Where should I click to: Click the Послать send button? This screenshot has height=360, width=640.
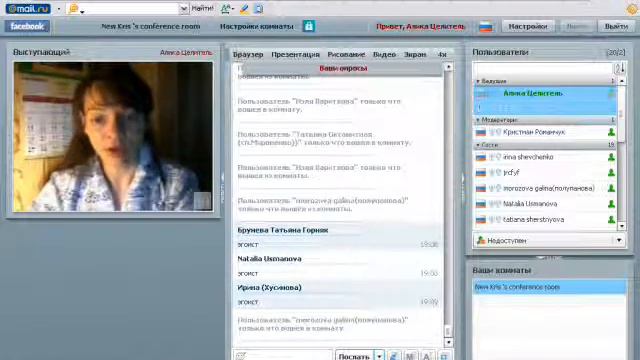point(354,356)
